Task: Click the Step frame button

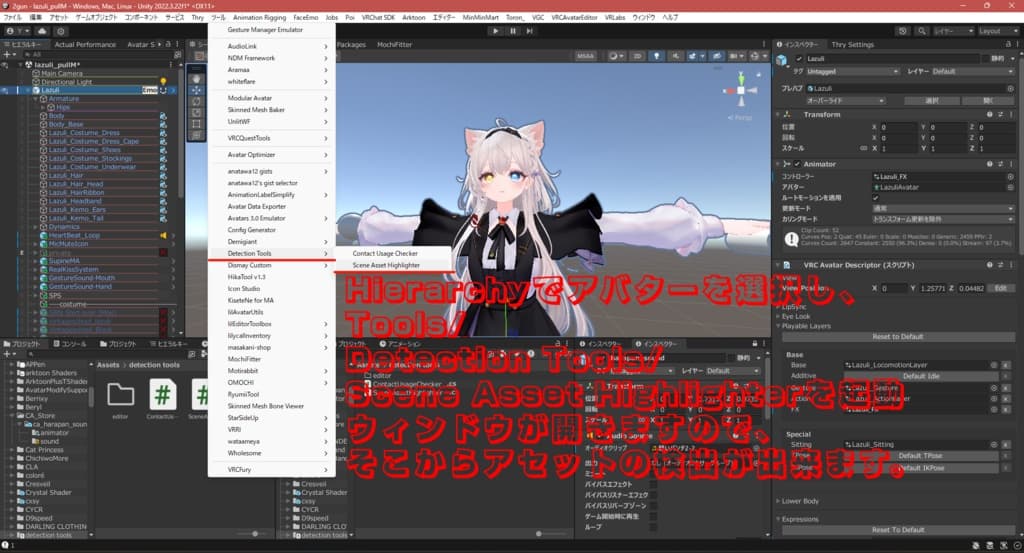Action: (x=530, y=31)
